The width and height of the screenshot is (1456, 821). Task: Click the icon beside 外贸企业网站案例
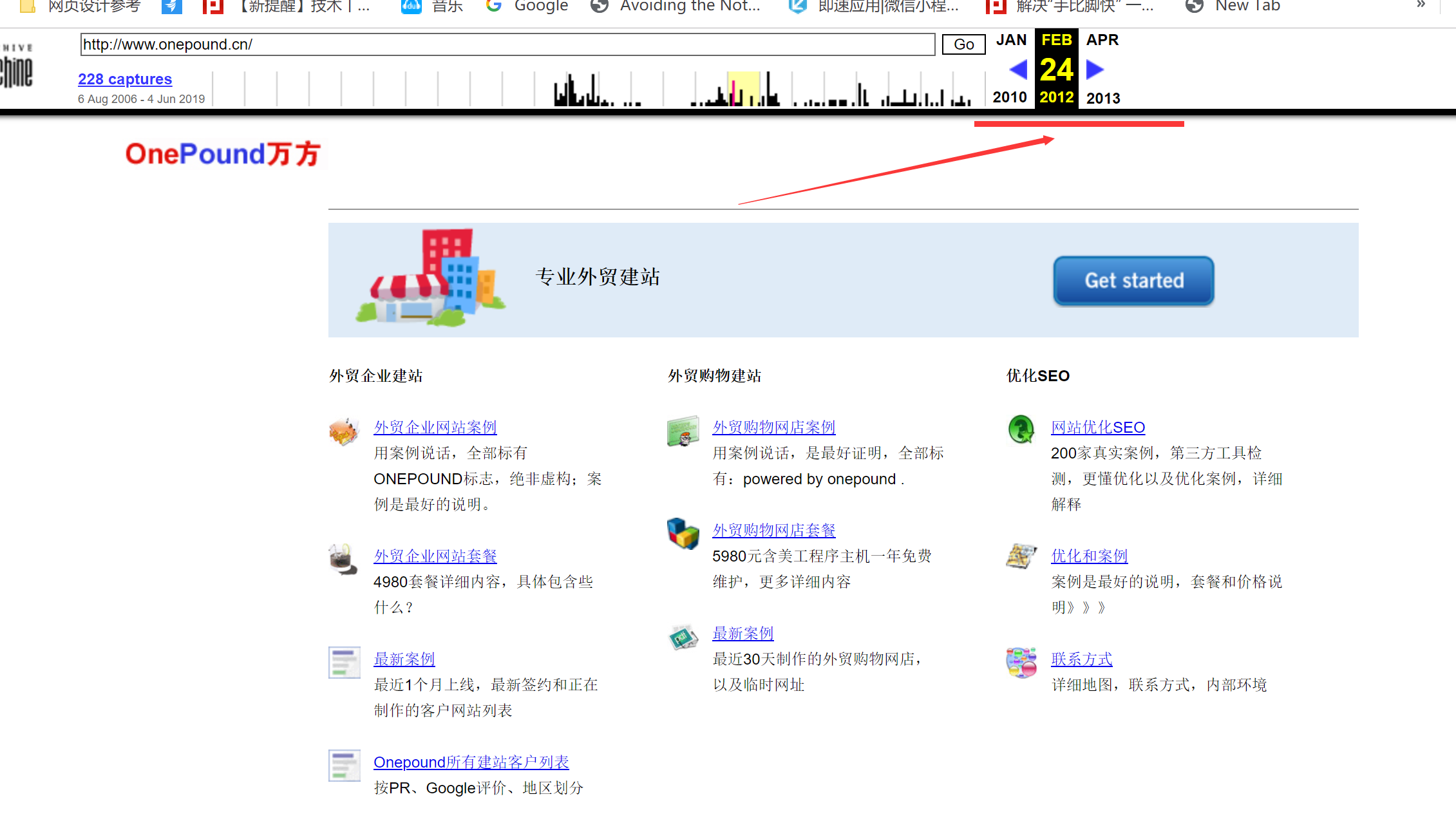click(x=344, y=431)
